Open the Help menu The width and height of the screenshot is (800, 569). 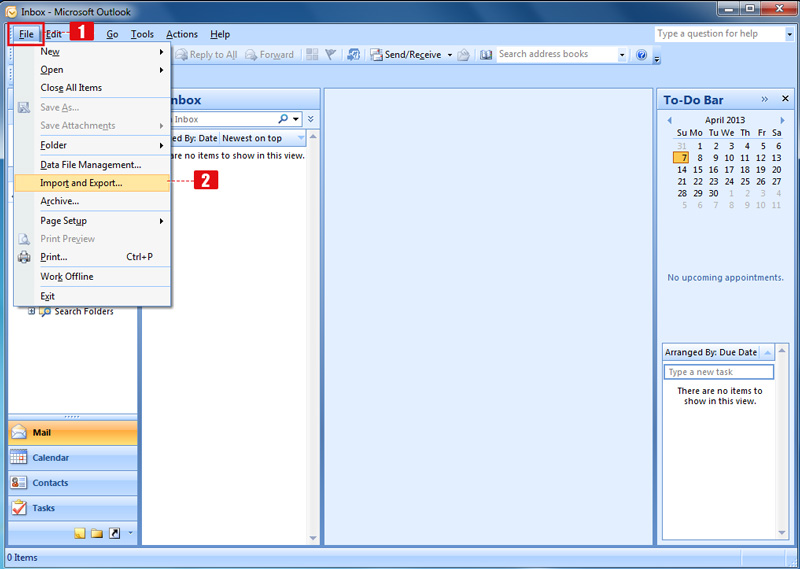220,34
